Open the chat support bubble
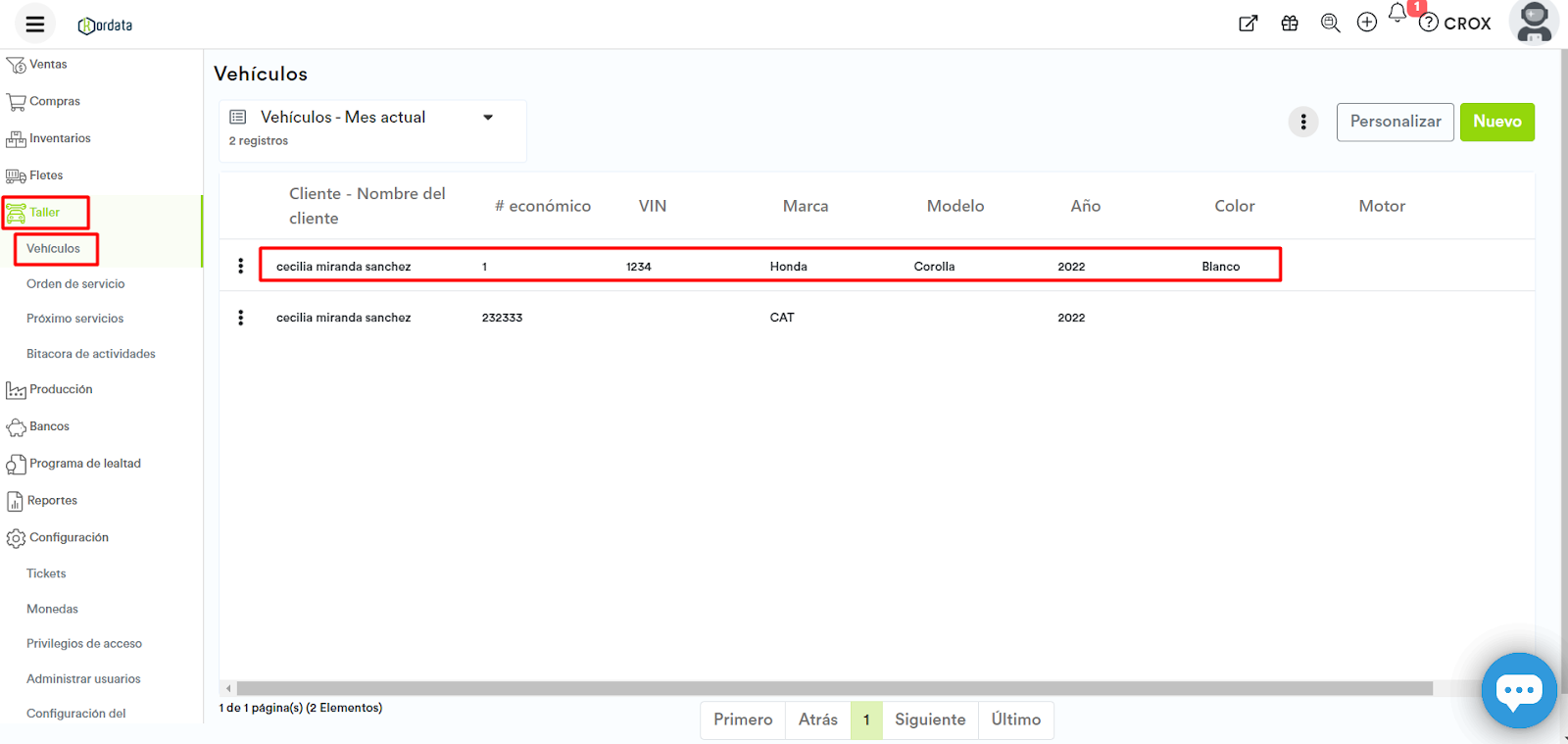This screenshot has height=744, width=1568. point(1519,690)
